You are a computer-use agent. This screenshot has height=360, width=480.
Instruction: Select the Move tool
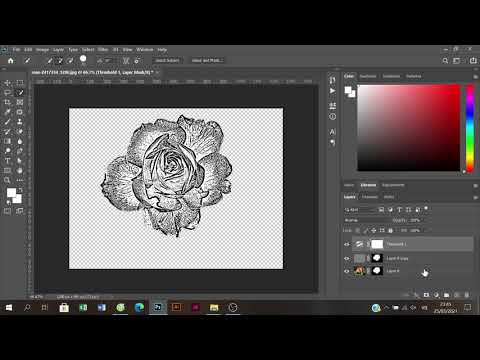[x=7, y=83]
